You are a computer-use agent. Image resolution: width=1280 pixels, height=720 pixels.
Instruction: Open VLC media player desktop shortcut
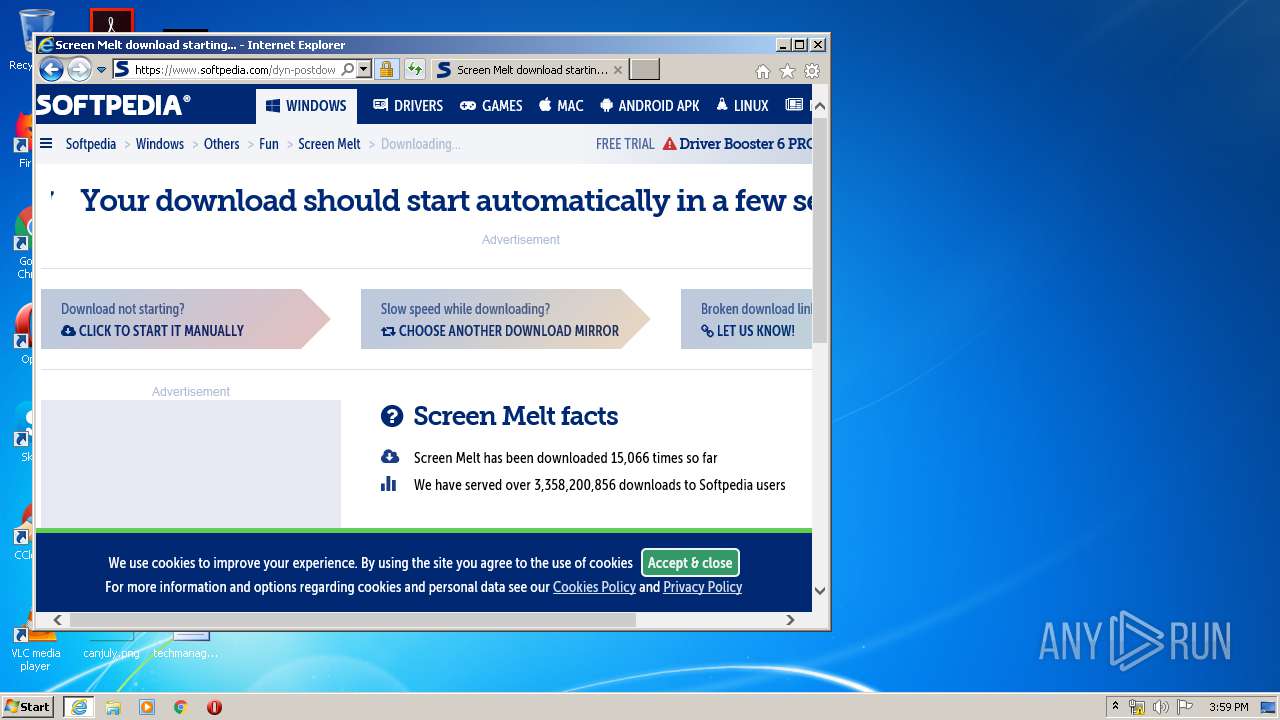point(35,648)
